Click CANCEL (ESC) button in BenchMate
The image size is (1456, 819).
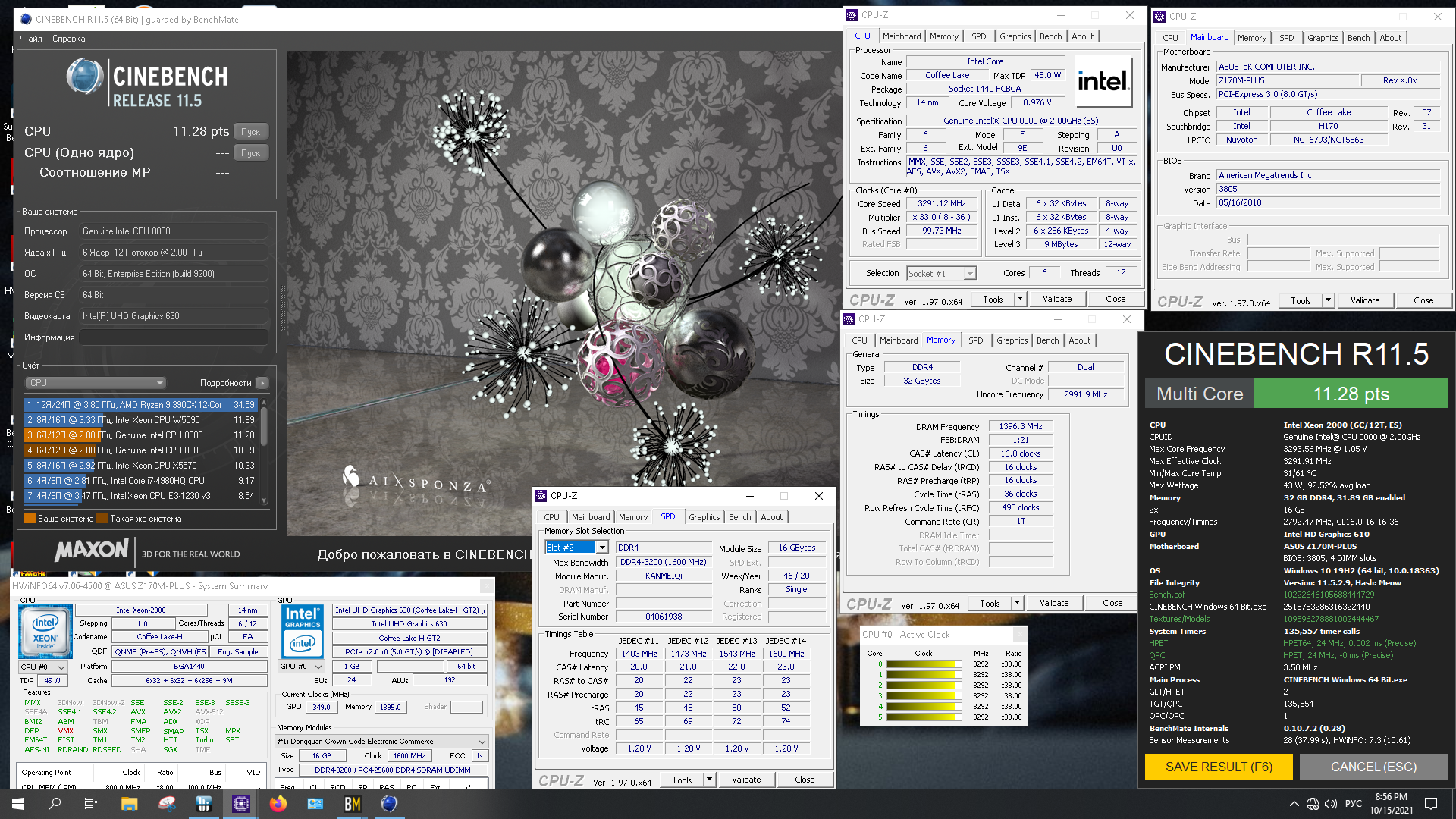[1373, 767]
